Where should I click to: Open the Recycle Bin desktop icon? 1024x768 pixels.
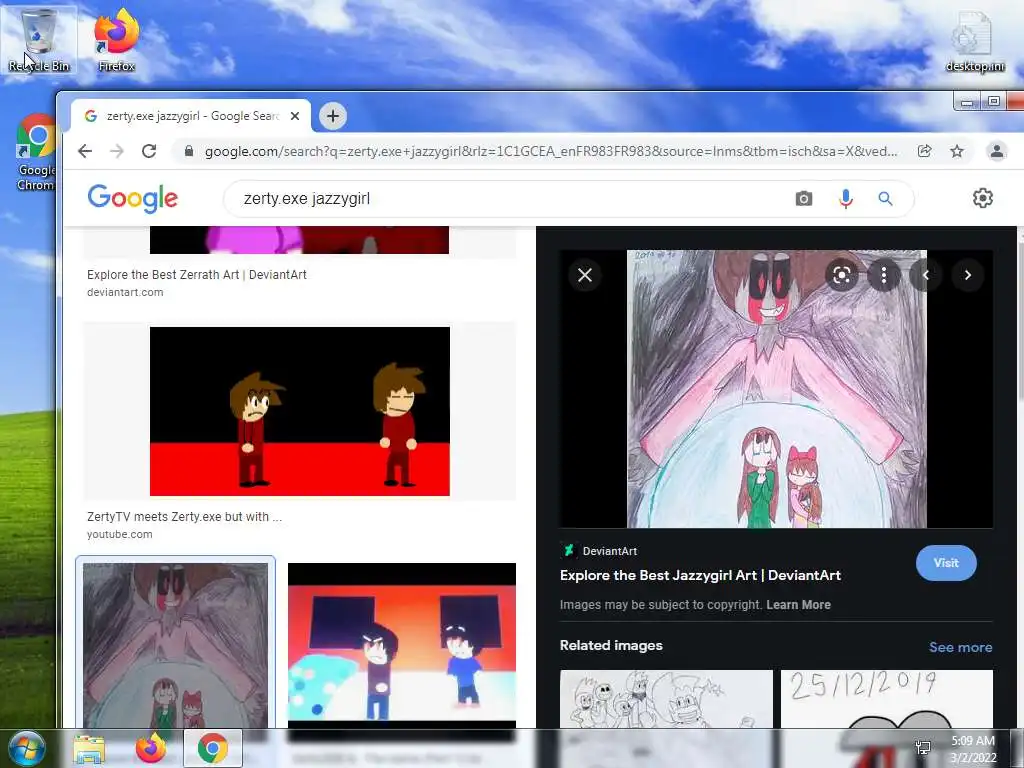click(x=39, y=39)
